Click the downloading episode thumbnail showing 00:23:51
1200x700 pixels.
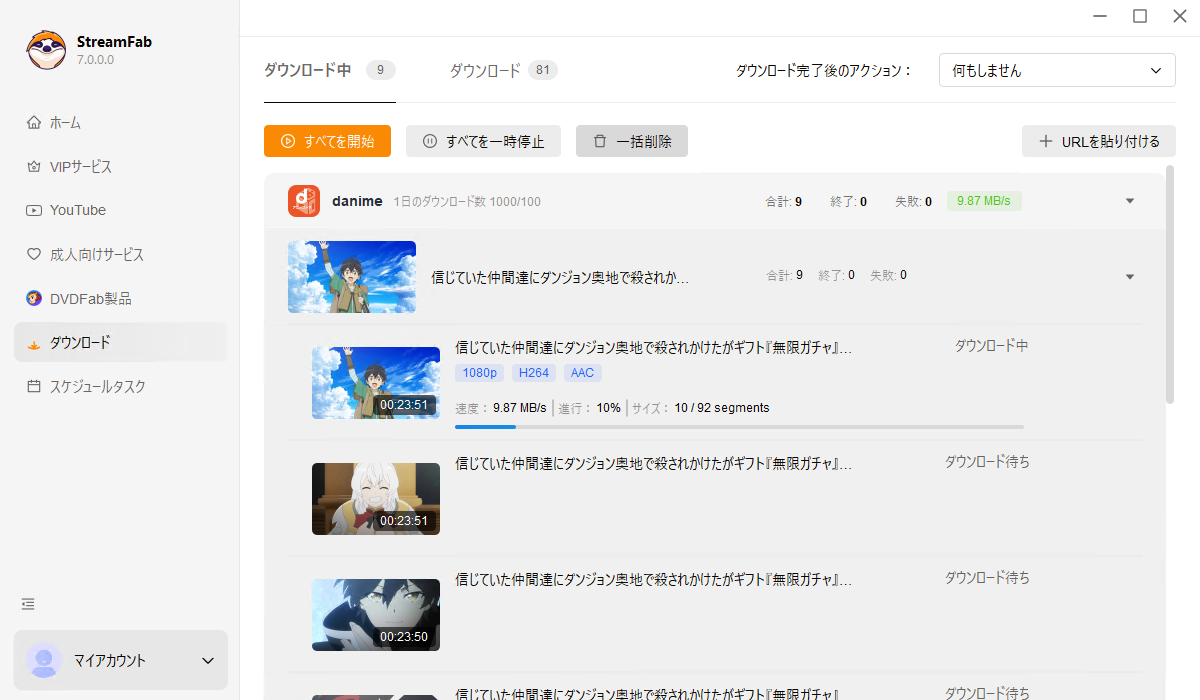375,382
